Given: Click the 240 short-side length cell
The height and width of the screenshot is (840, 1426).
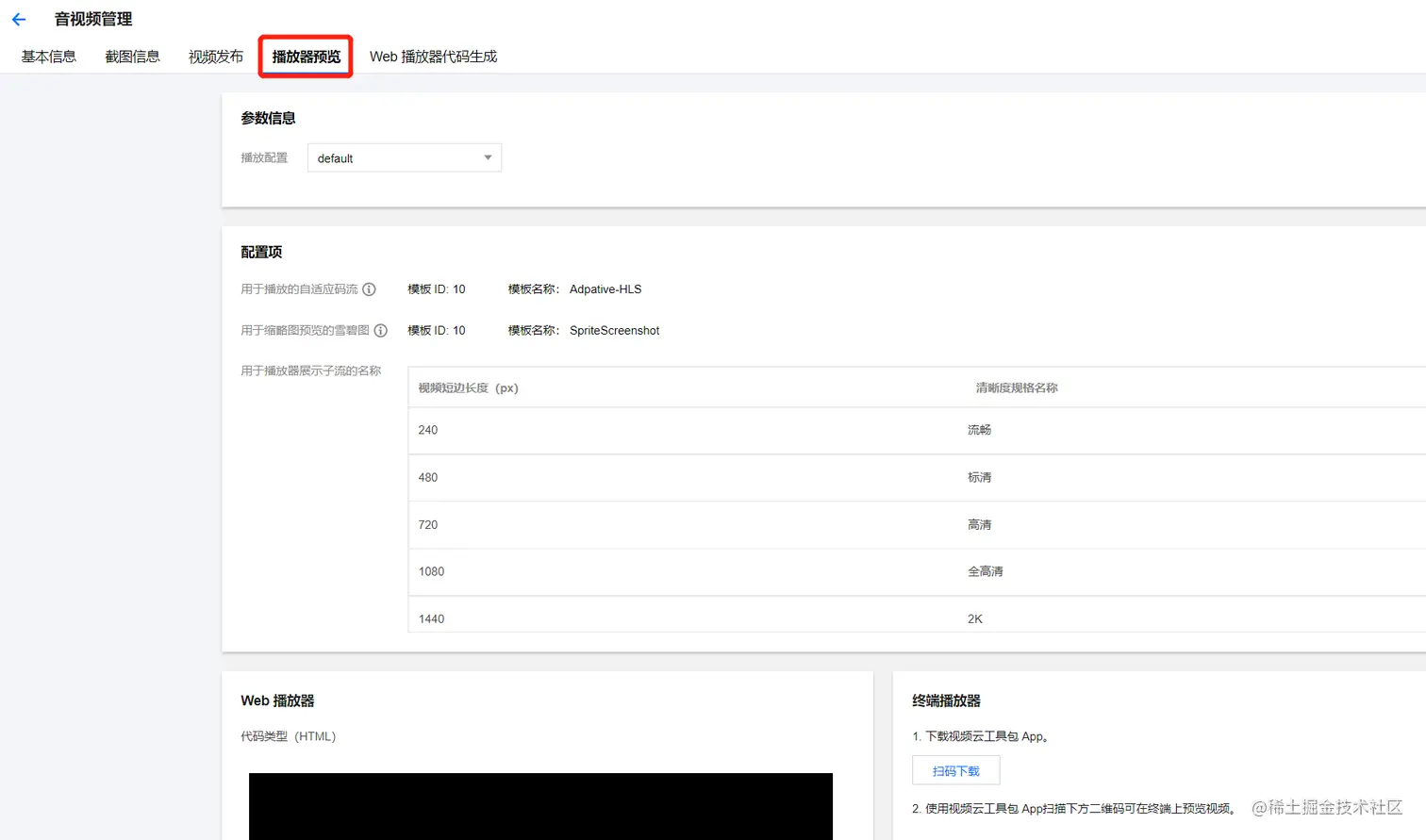Looking at the screenshot, I should point(428,430).
